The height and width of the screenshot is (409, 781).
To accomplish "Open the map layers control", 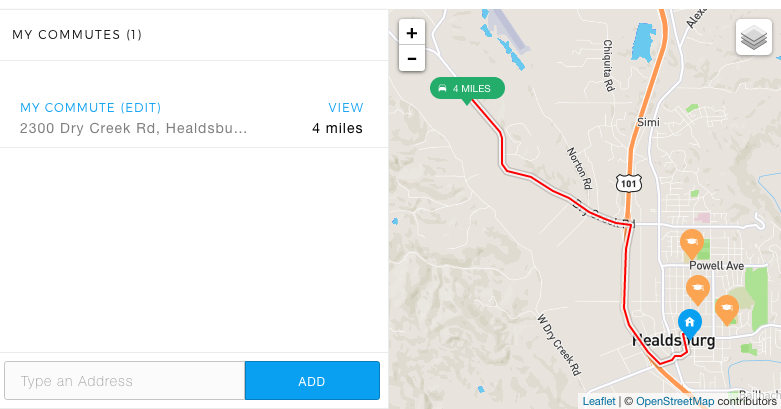I will 754,37.
